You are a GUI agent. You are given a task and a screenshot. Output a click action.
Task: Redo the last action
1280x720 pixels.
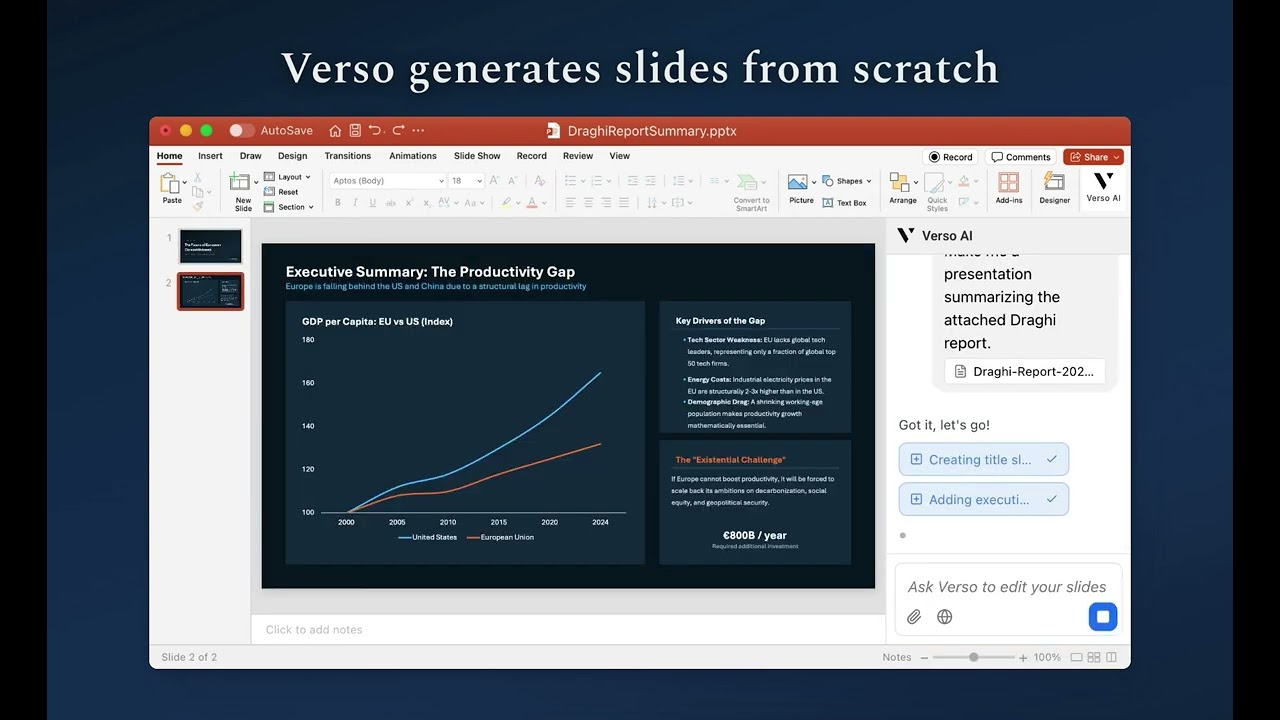(x=398, y=130)
